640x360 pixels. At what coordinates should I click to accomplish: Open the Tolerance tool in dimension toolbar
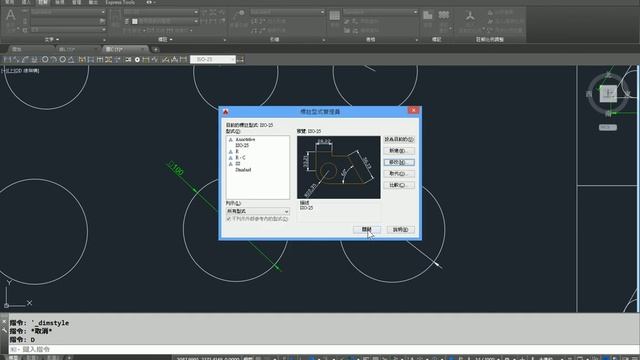pyautogui.click(x=128, y=60)
